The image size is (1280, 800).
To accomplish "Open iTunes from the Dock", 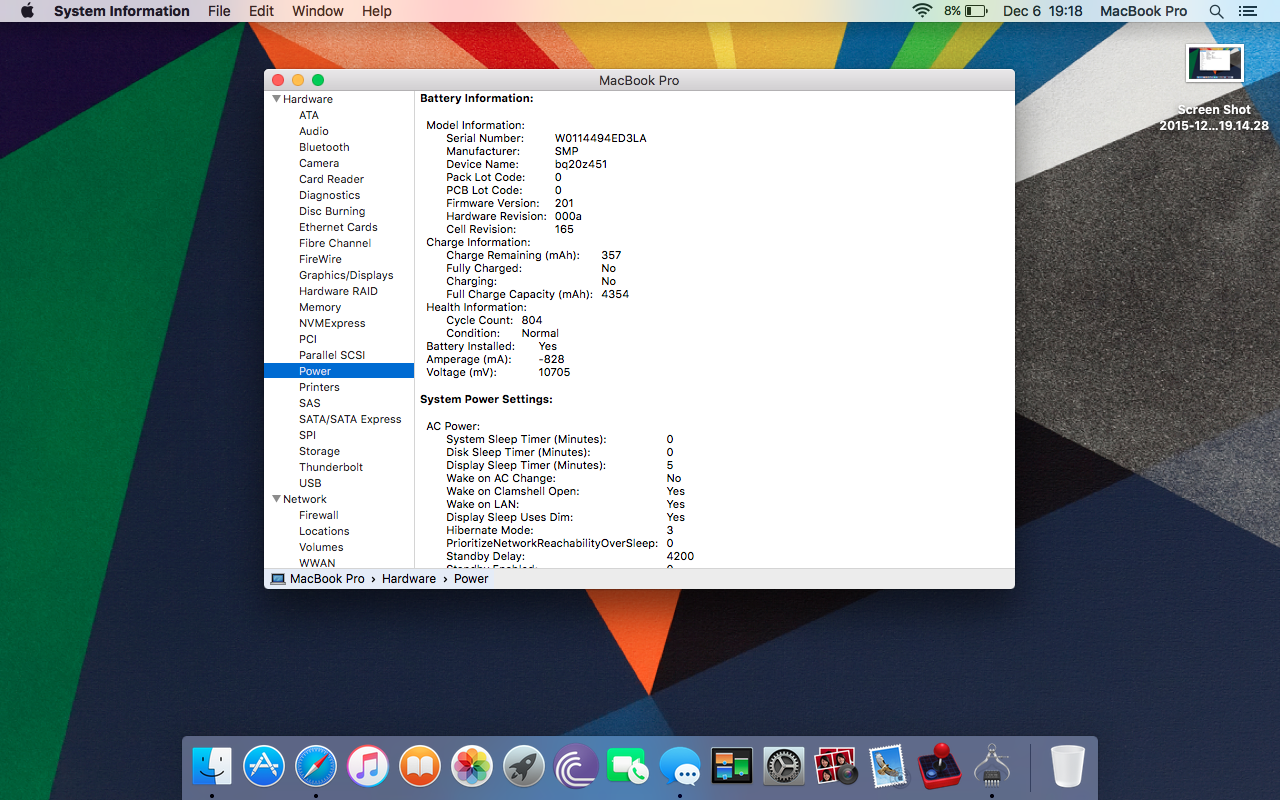I will (x=368, y=767).
